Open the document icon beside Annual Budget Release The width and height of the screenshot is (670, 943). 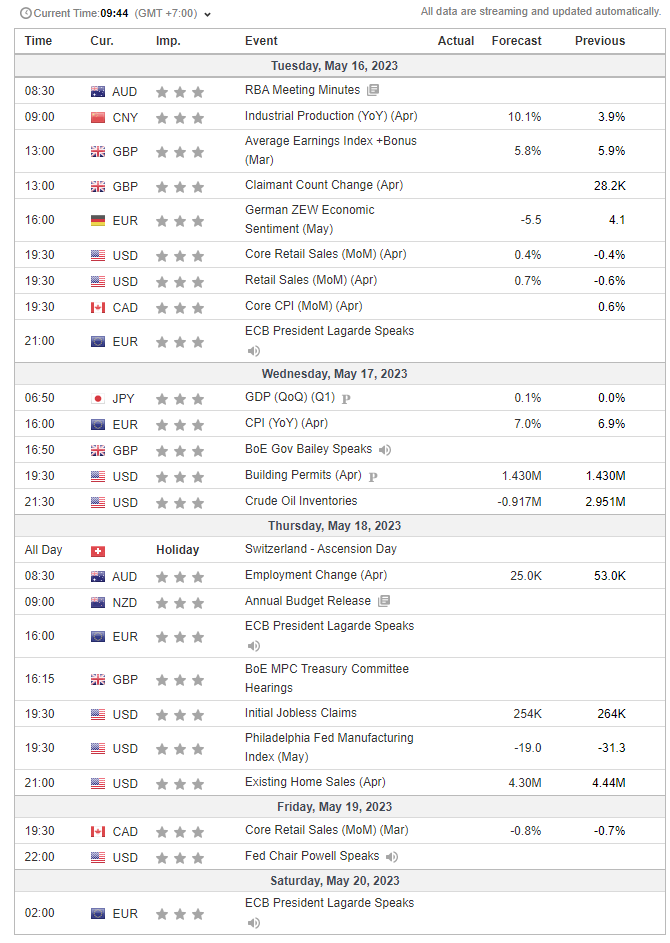pos(384,602)
